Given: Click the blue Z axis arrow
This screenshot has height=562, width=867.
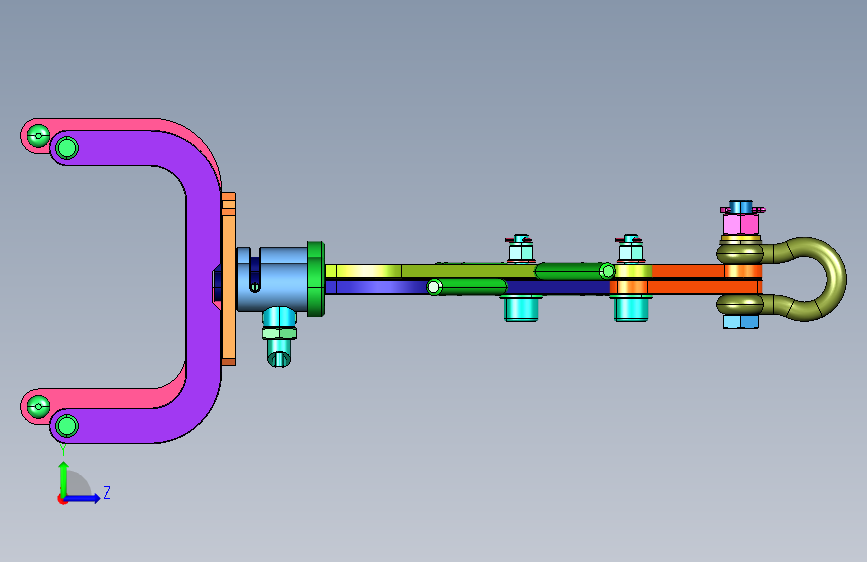Looking at the screenshot, I should (83, 498).
